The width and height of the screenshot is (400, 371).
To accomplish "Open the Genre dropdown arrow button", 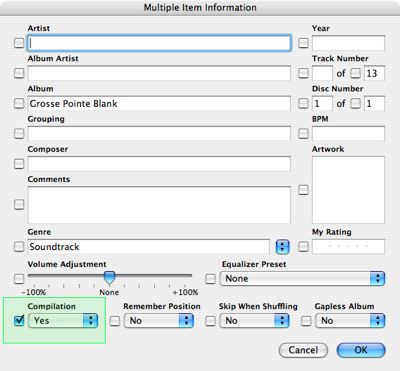I will [x=282, y=247].
